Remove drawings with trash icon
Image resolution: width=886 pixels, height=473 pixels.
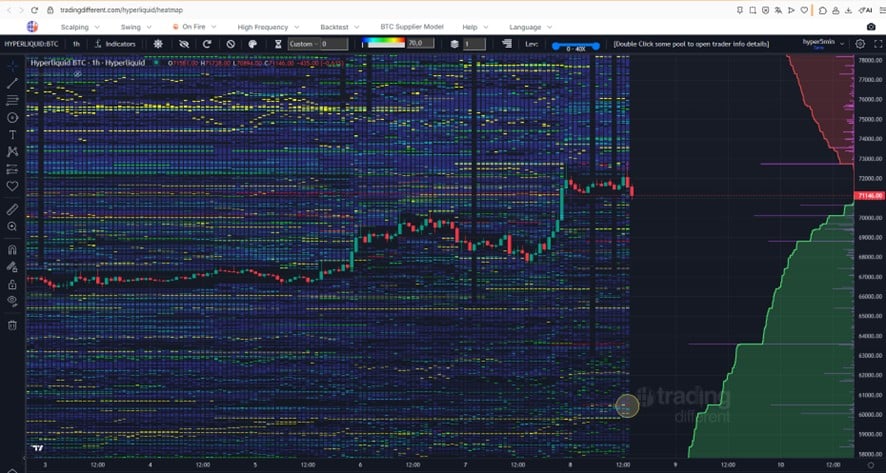(x=12, y=325)
